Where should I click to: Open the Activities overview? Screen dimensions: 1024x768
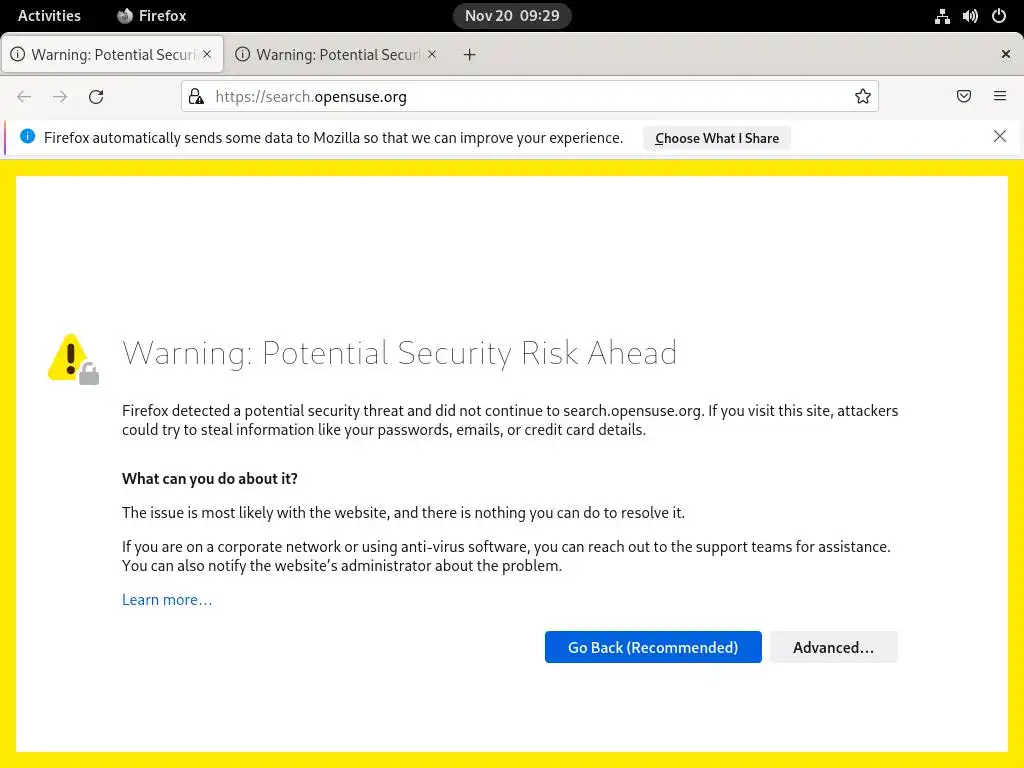click(49, 16)
